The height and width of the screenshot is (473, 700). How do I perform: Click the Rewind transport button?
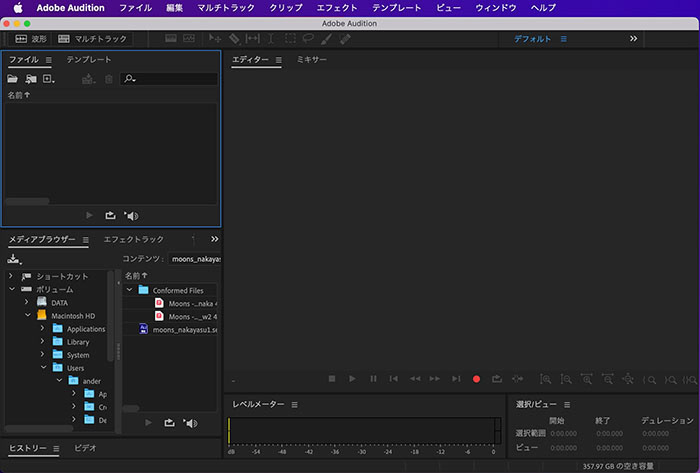click(x=415, y=378)
